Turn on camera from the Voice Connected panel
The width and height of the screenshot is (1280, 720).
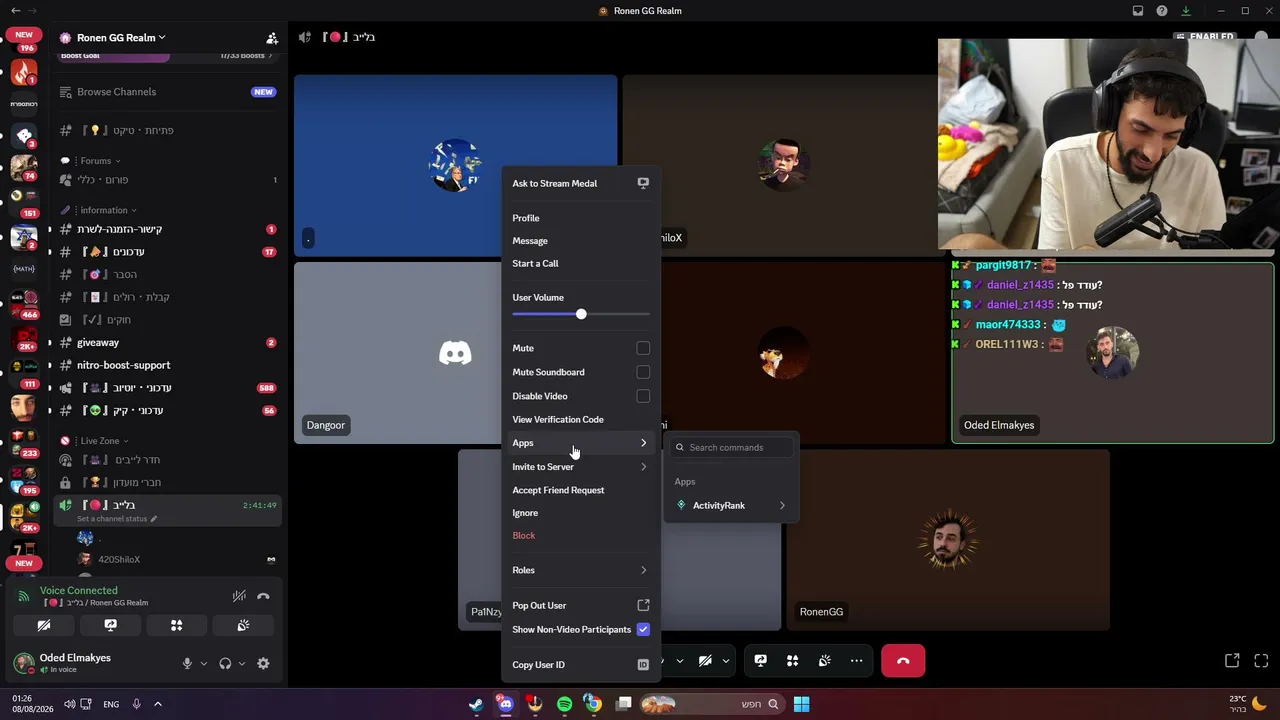[44, 625]
